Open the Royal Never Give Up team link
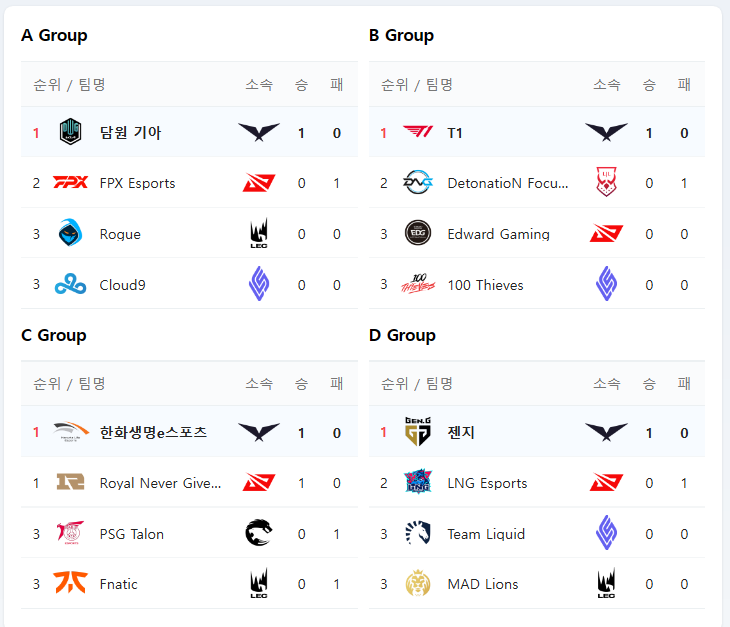 tap(160, 483)
